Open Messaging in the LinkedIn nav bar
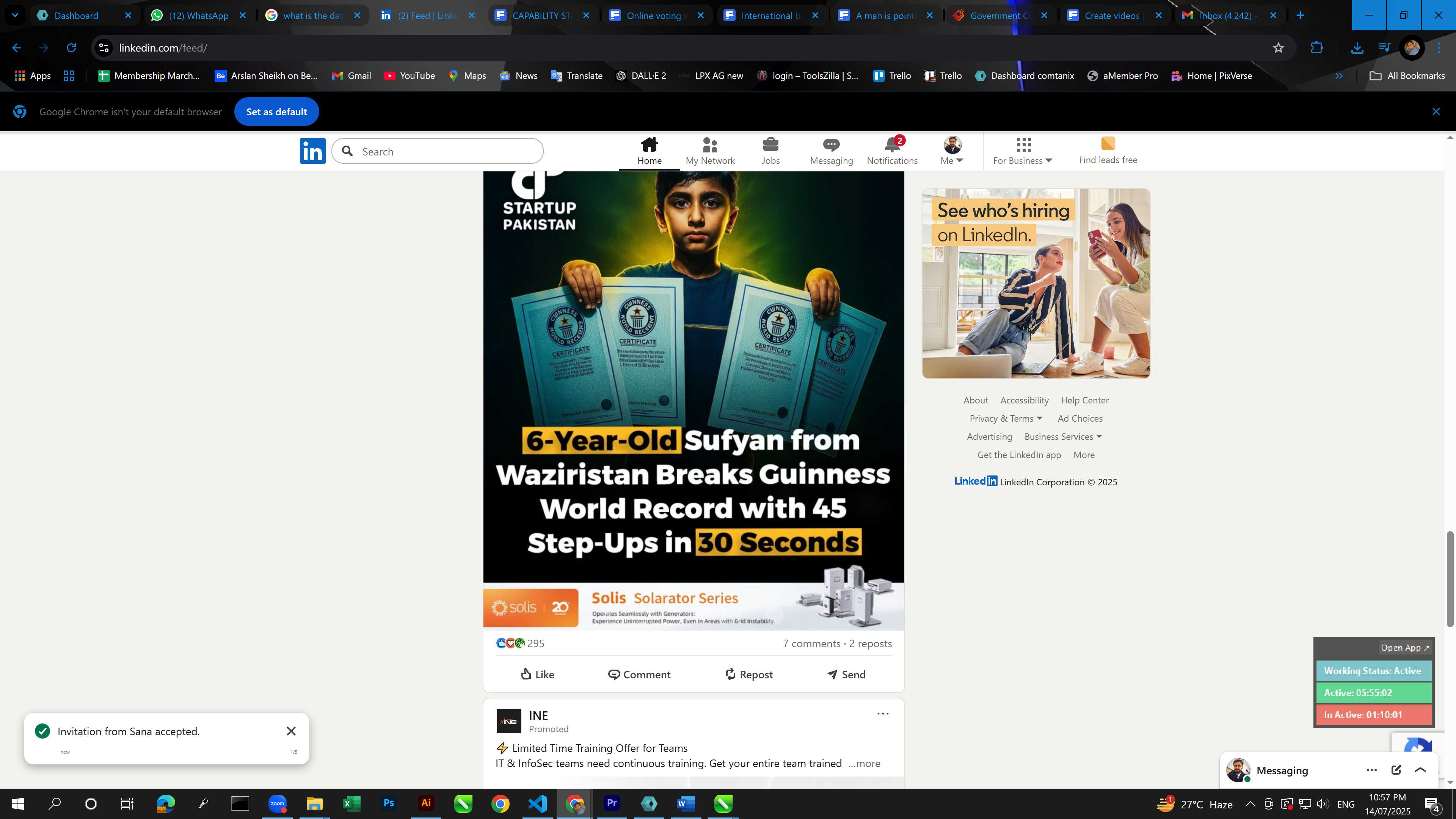 831,151
